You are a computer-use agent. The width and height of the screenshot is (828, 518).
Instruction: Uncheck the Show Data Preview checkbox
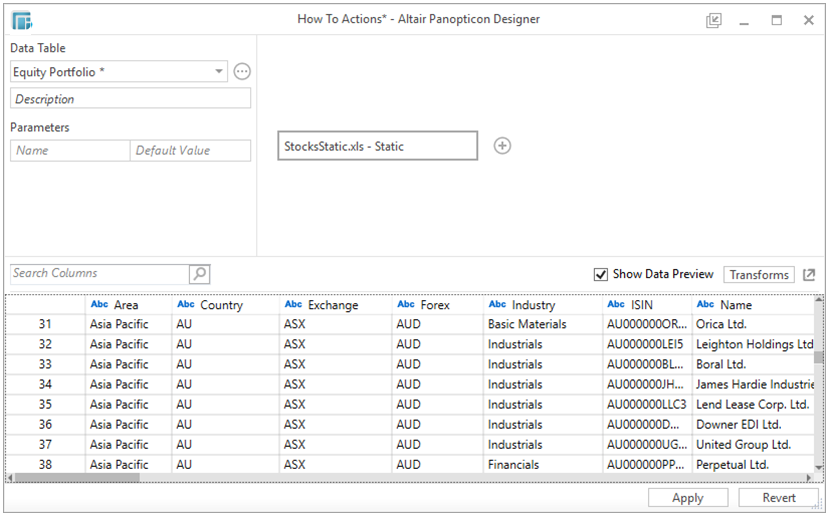click(x=601, y=275)
